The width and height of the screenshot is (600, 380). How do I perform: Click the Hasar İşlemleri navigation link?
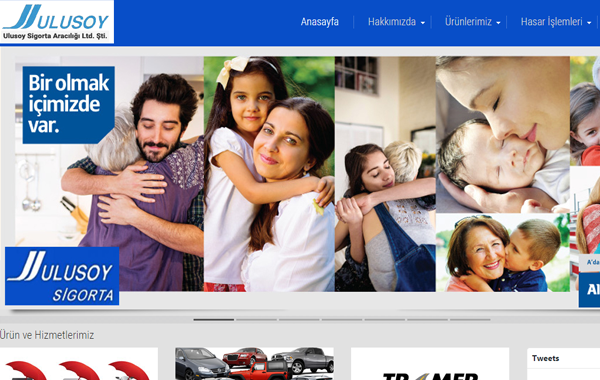(x=551, y=22)
